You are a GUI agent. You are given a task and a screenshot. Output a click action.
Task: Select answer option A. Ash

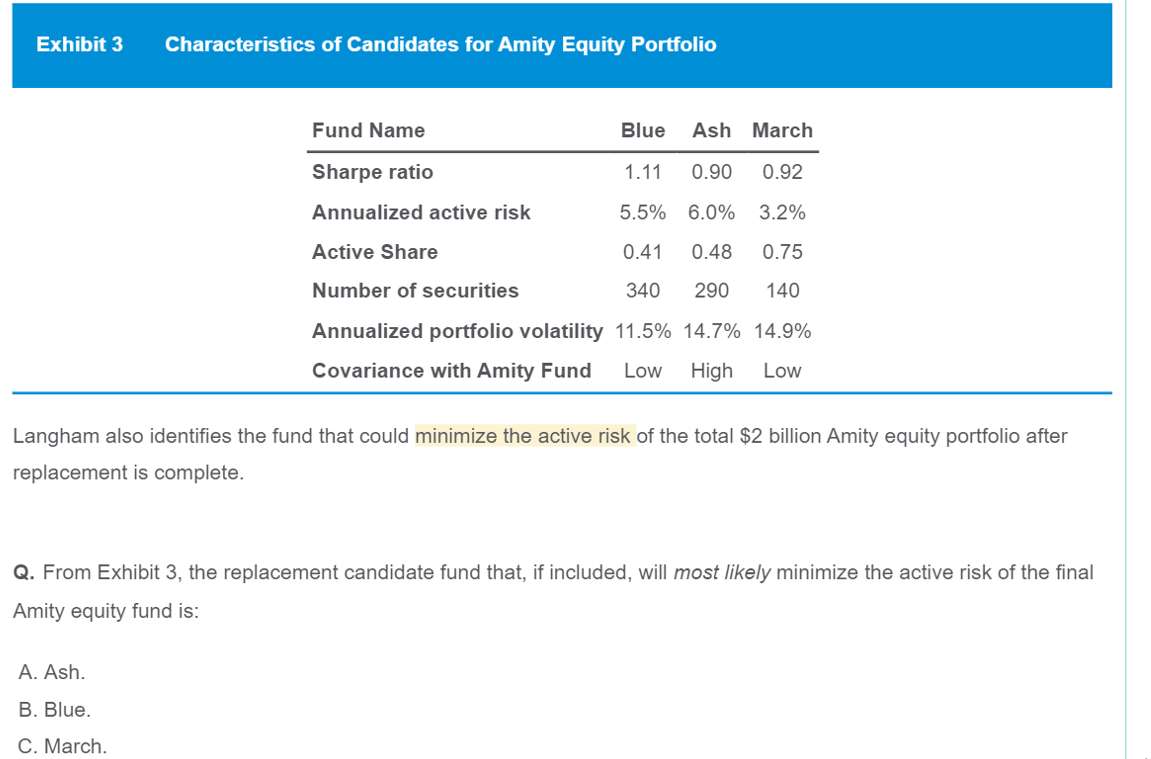click(52, 673)
